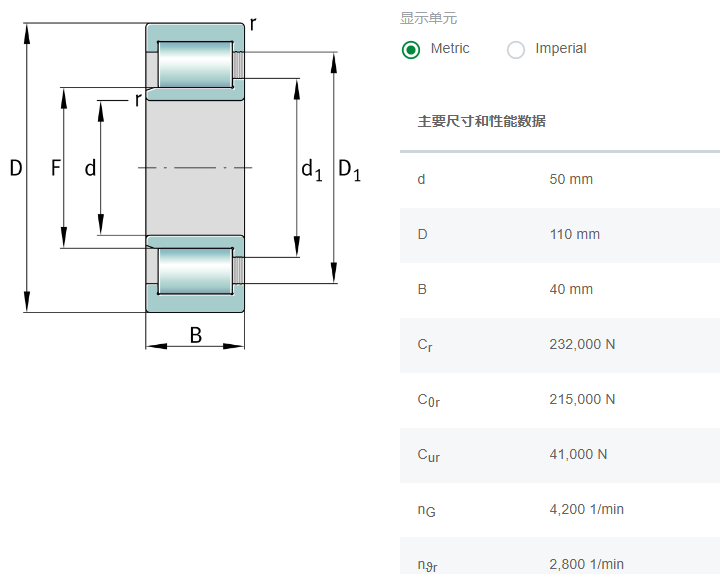The height and width of the screenshot is (574, 720).
Task: Click the Cur value 41,000 N
Action: (x=578, y=455)
